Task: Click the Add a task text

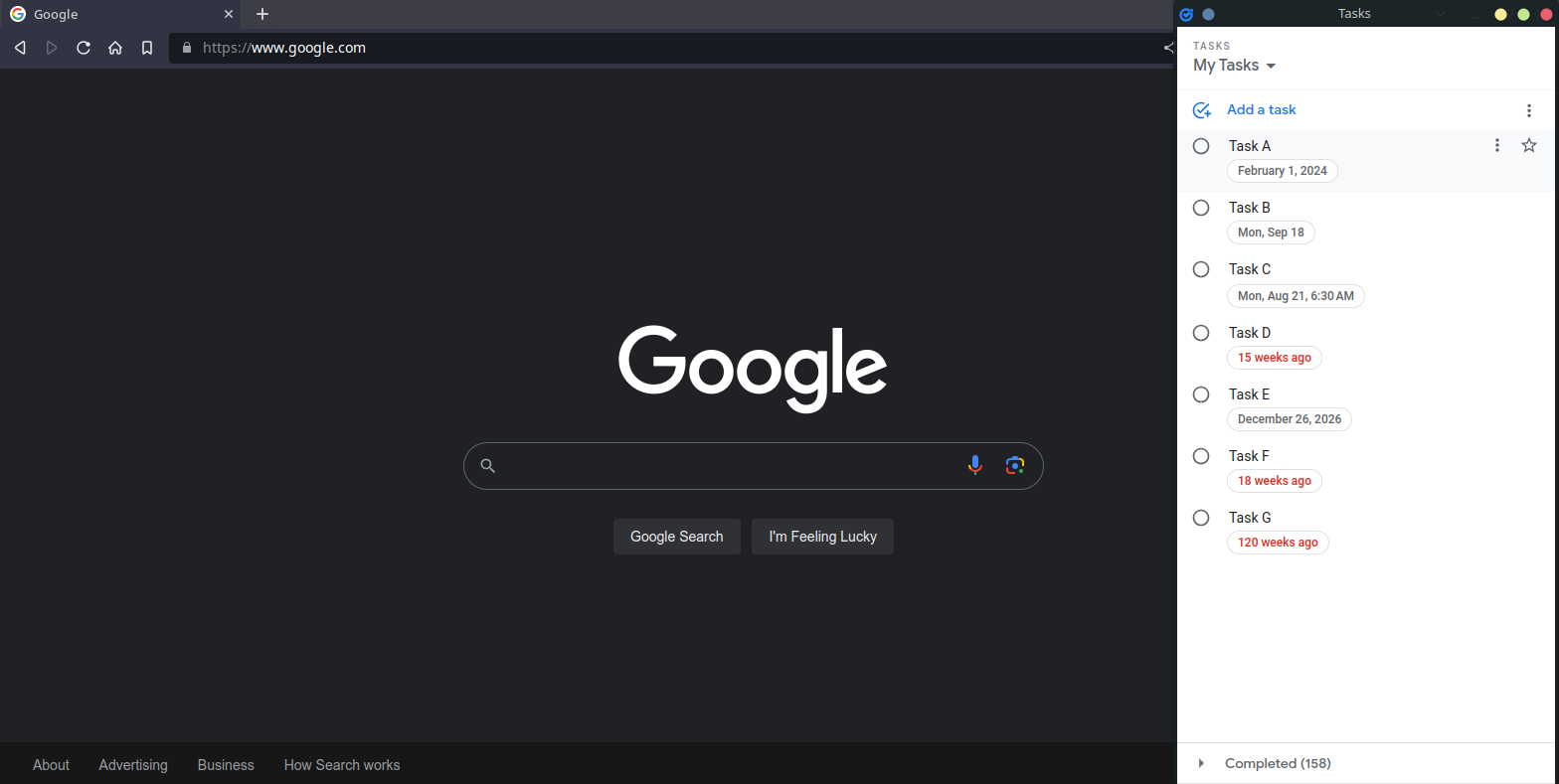Action: pos(1262,110)
